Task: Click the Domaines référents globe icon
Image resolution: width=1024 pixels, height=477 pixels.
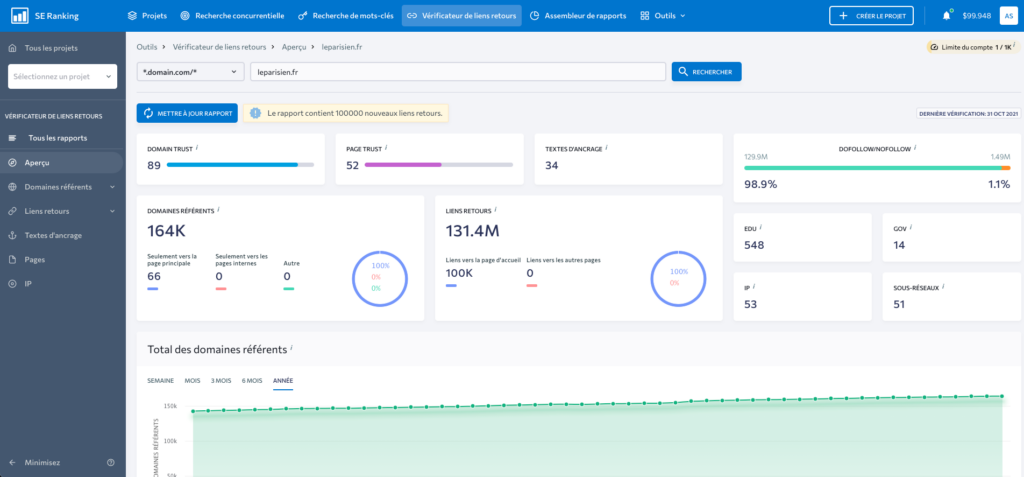Action: click(x=12, y=187)
